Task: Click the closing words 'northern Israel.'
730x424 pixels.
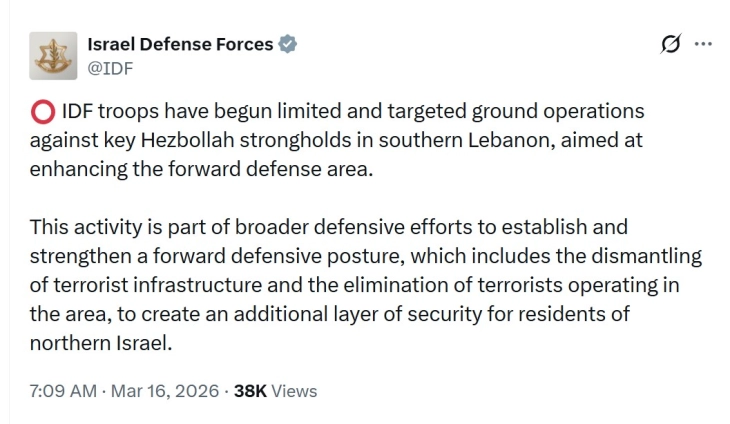Action: pyautogui.click(x=101, y=343)
